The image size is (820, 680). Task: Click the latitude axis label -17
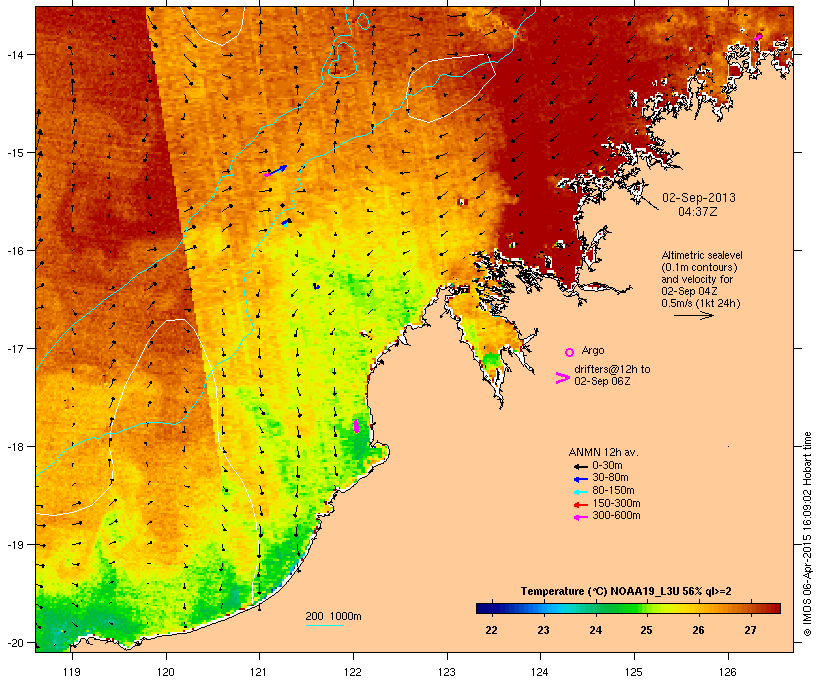(15, 348)
